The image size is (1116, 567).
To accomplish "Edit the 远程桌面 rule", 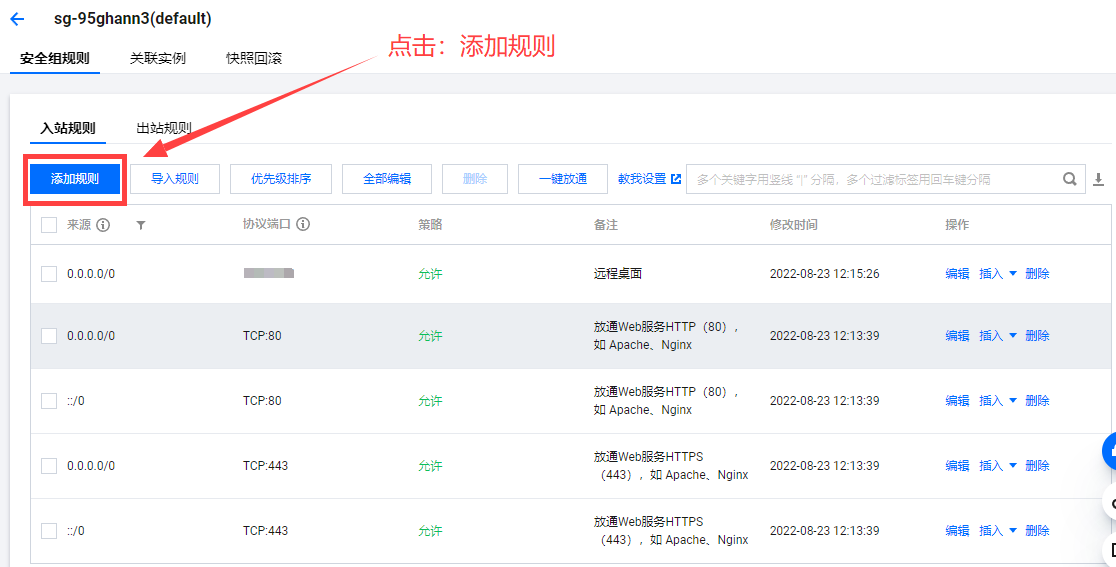I will click(957, 273).
